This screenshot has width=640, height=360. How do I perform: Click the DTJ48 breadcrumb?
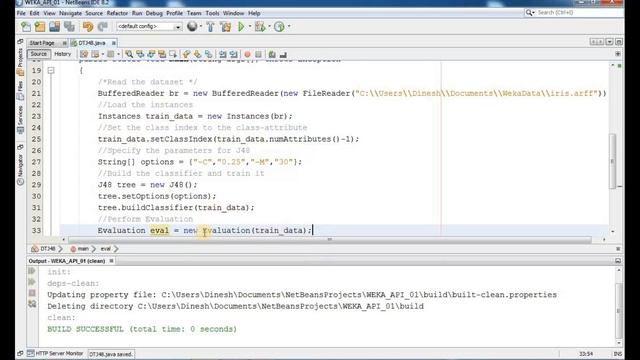[x=44, y=249]
